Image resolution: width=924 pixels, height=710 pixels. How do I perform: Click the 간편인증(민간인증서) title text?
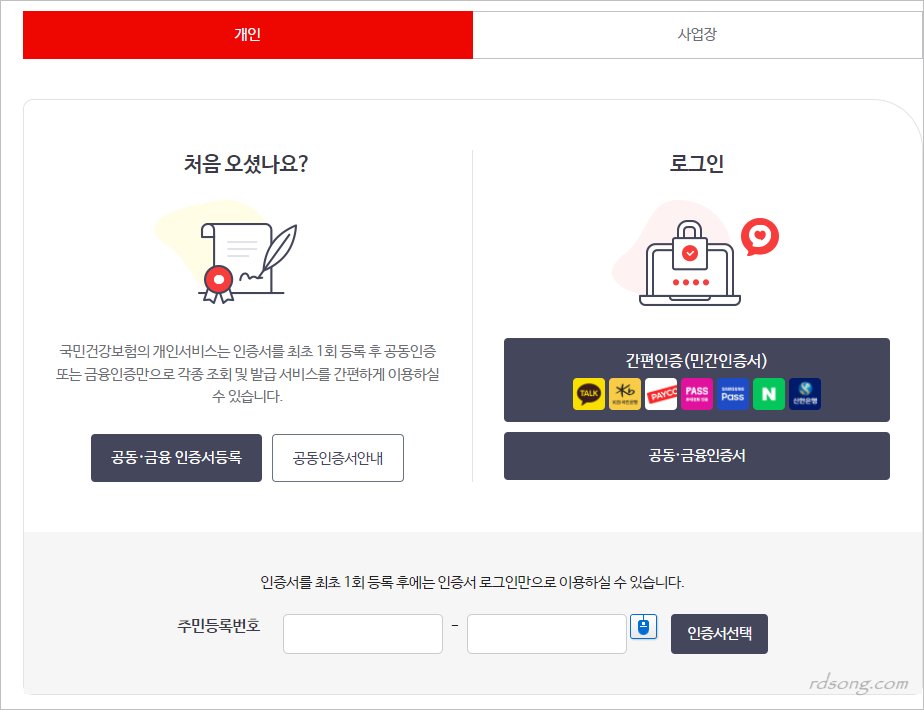[x=696, y=361]
